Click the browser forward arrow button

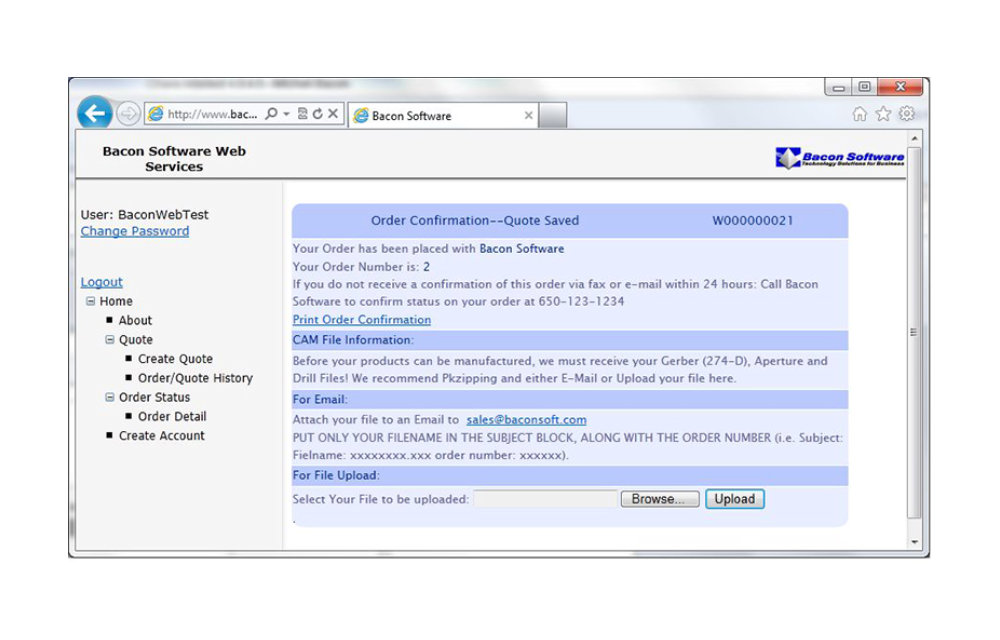click(128, 114)
